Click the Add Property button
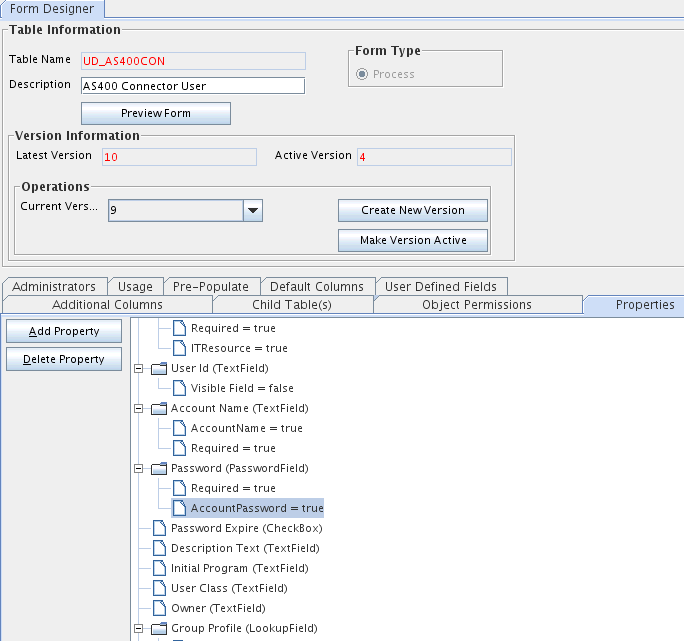The height and width of the screenshot is (641, 684). [x=64, y=331]
